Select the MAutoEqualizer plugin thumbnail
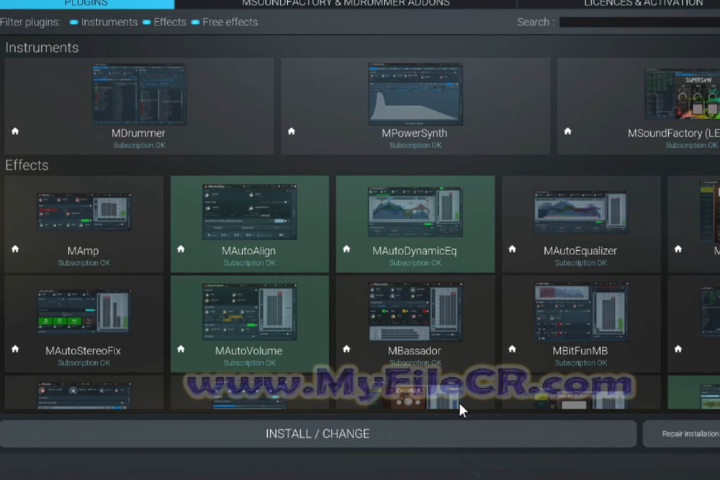 [x=581, y=212]
